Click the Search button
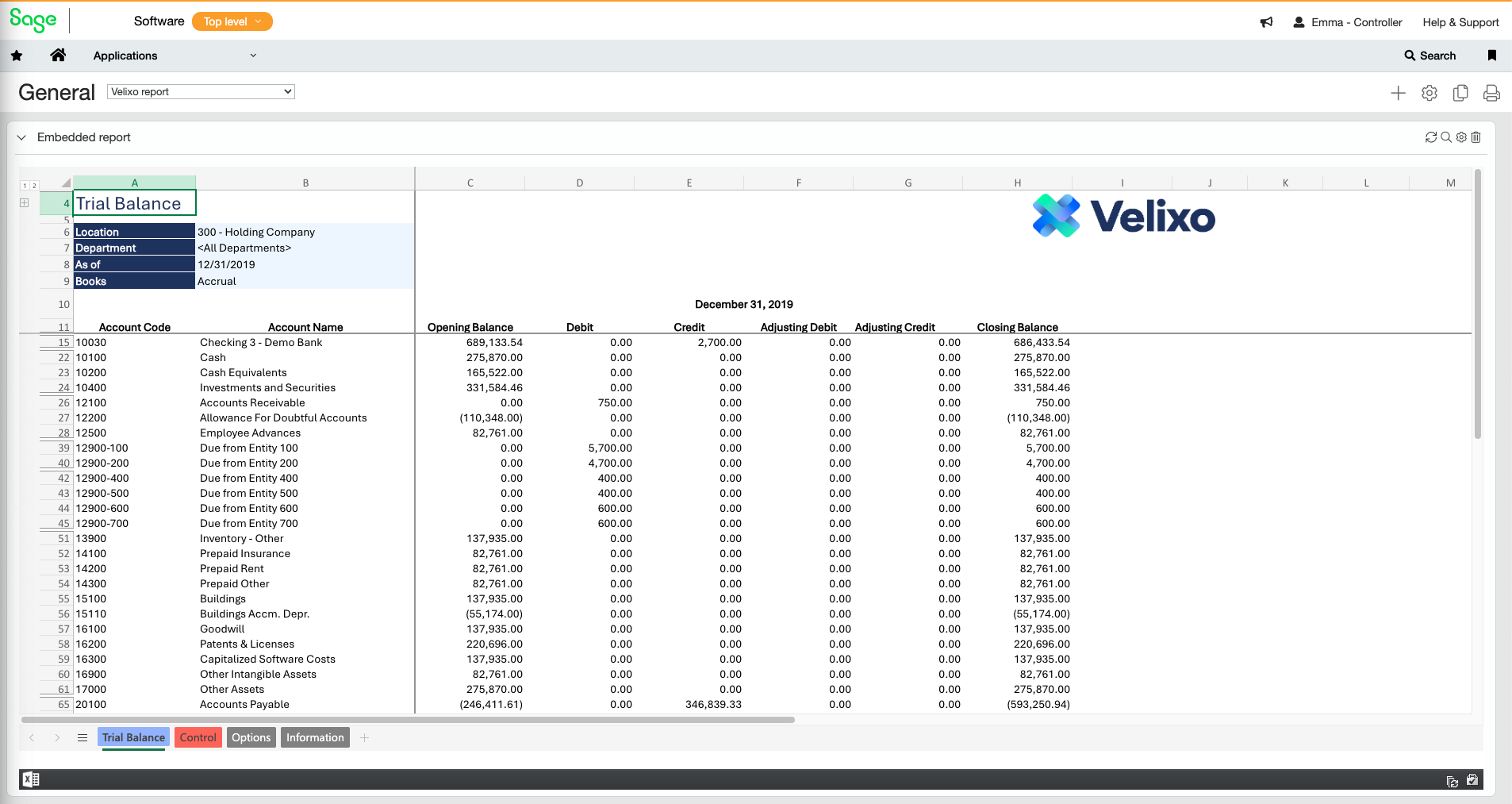Viewport: 1512px width, 804px height. (1429, 56)
